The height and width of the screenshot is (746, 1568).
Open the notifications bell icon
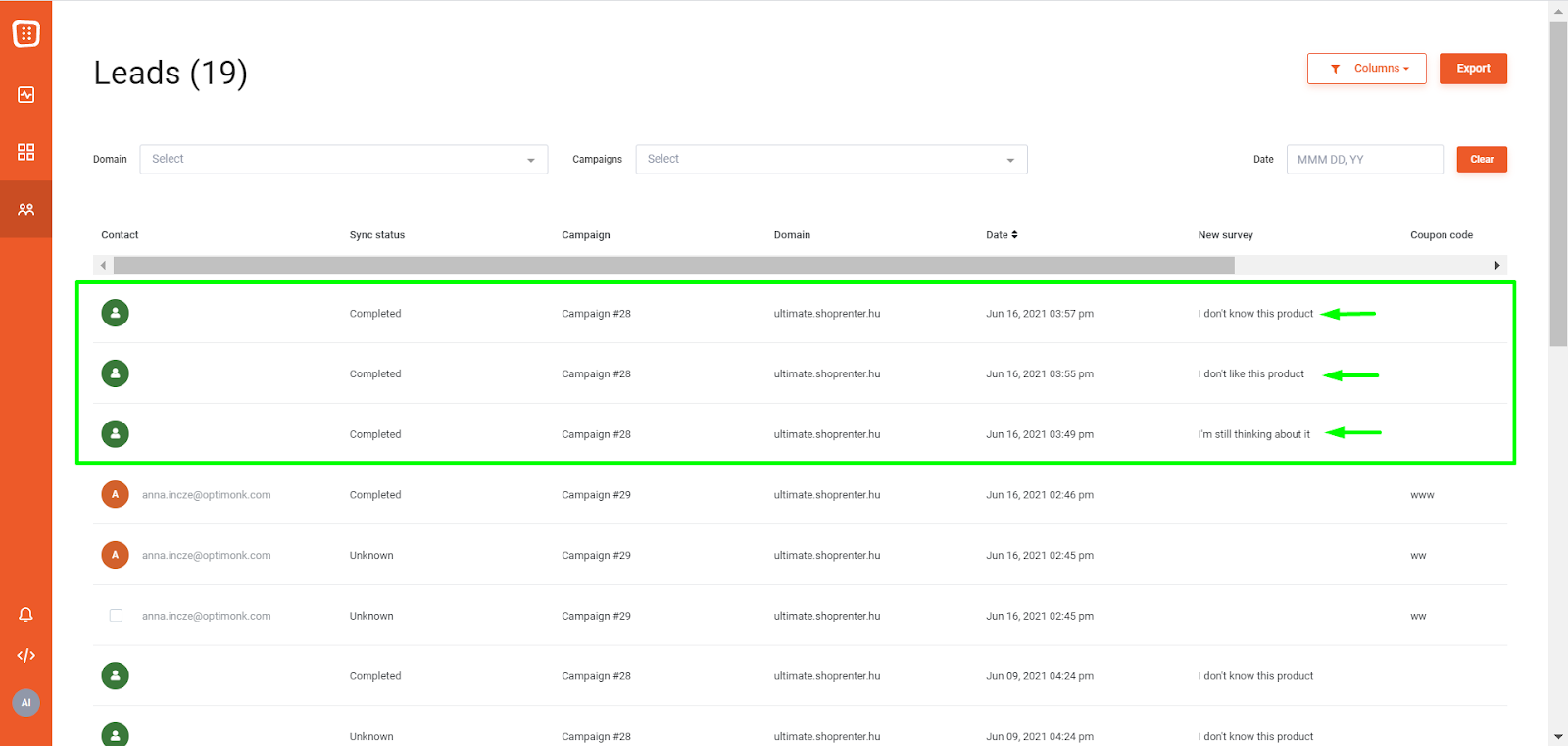(26, 615)
